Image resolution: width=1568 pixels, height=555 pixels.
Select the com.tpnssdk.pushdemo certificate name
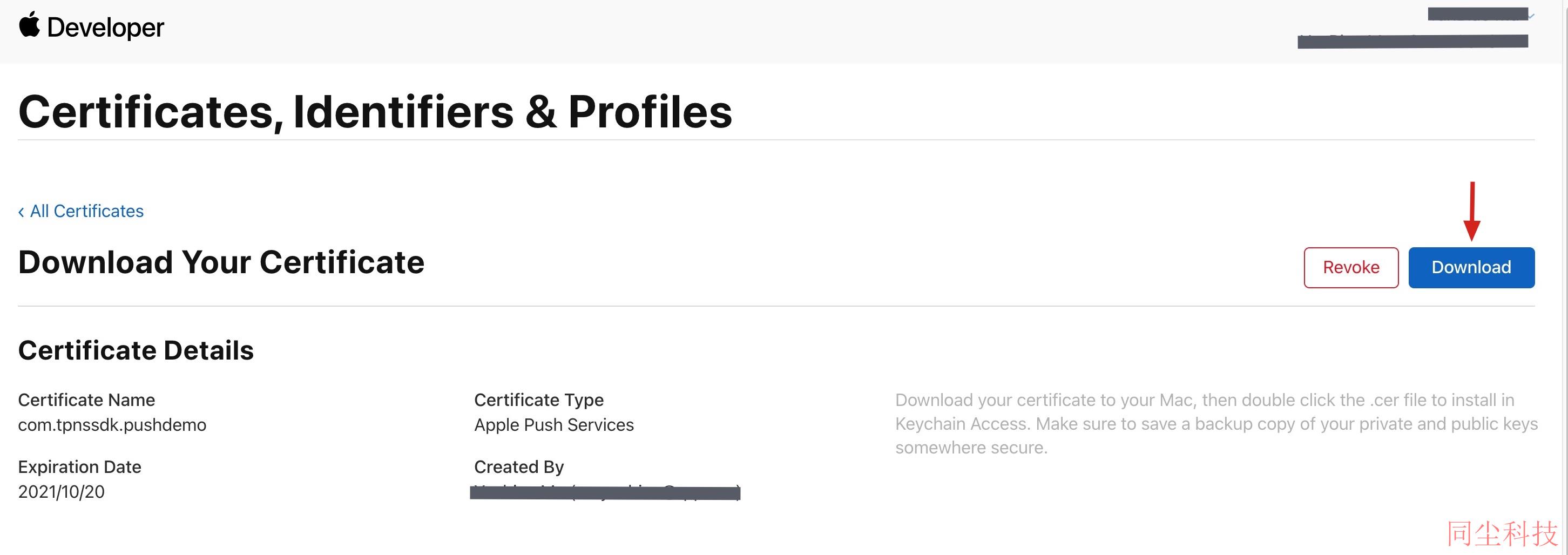[x=112, y=425]
